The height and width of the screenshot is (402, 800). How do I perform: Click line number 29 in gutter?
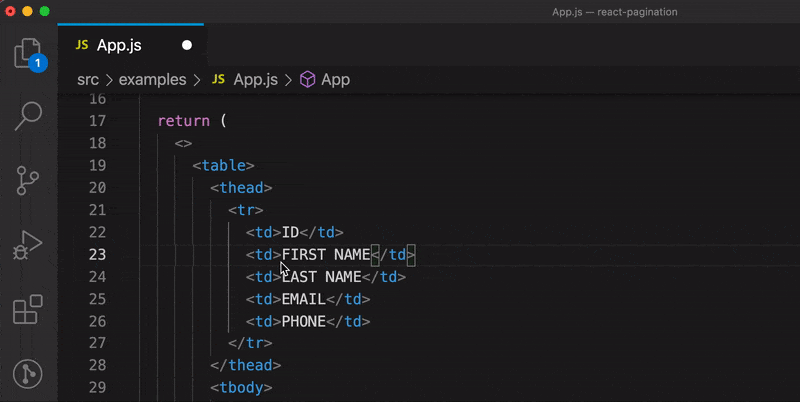click(x=97, y=388)
